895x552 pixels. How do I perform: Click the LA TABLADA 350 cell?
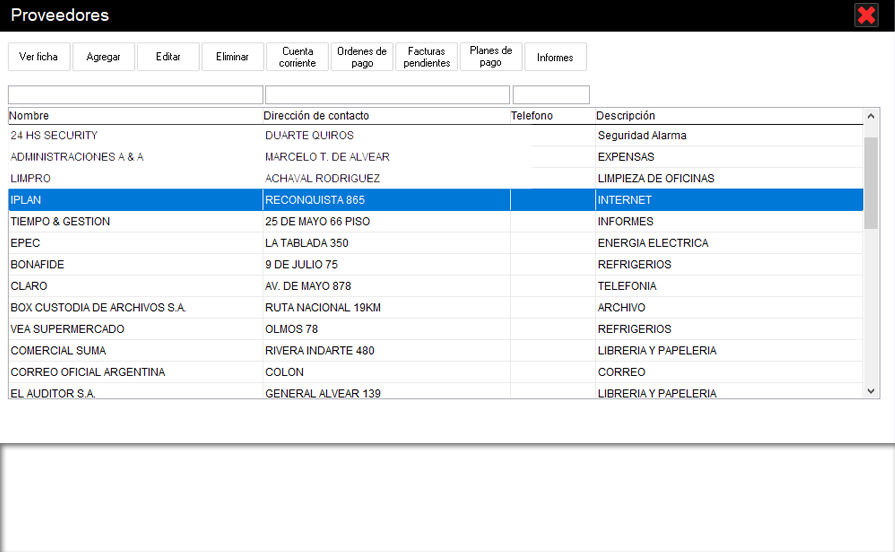386,243
